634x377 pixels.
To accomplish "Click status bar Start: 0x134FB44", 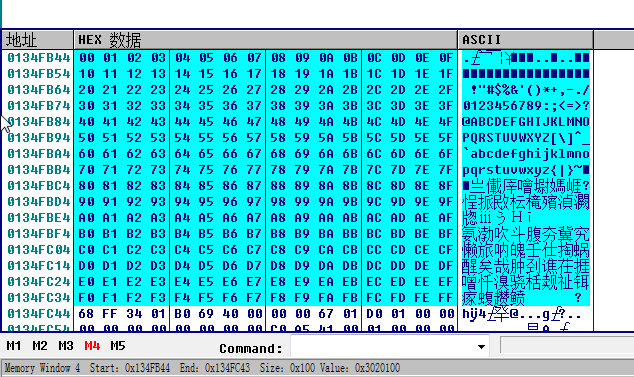I will coord(130,368).
